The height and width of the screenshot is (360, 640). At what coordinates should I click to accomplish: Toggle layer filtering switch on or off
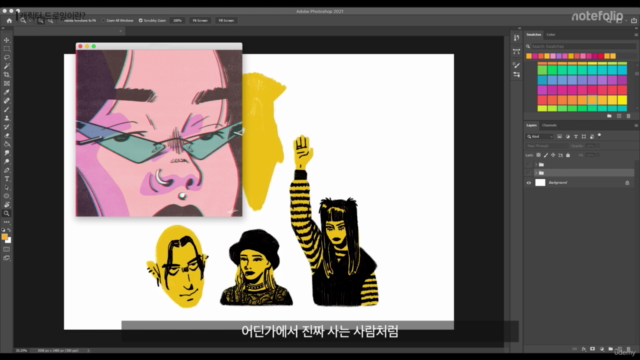[600, 136]
